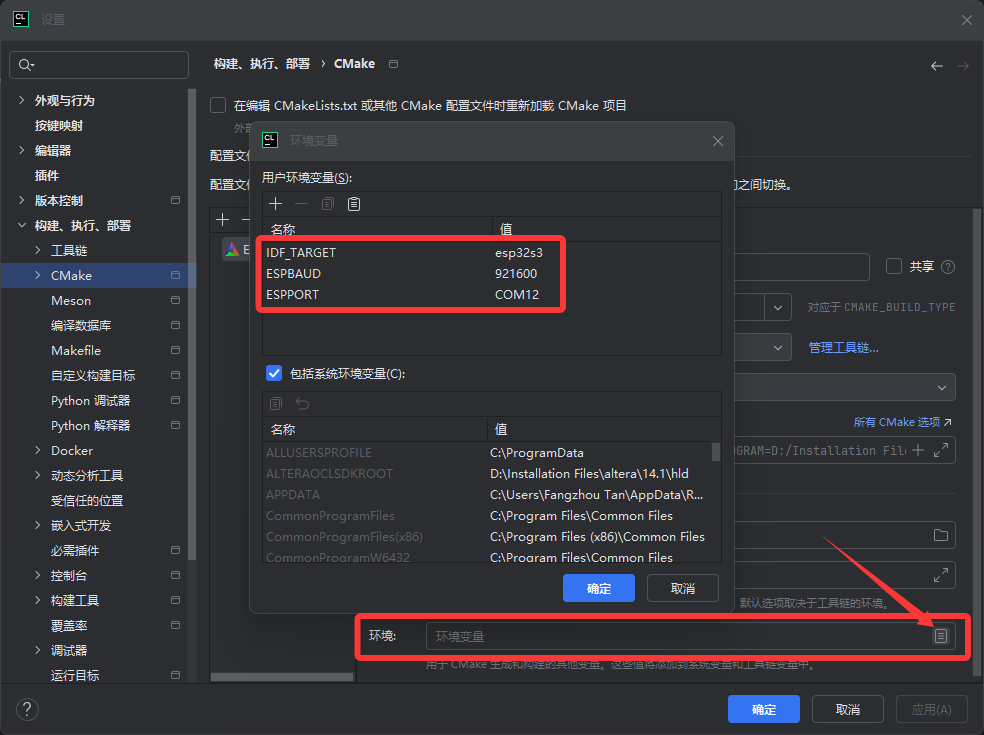The width and height of the screenshot is (984, 735).
Task: Click the forward navigation arrow
Action: pyautogui.click(x=963, y=66)
